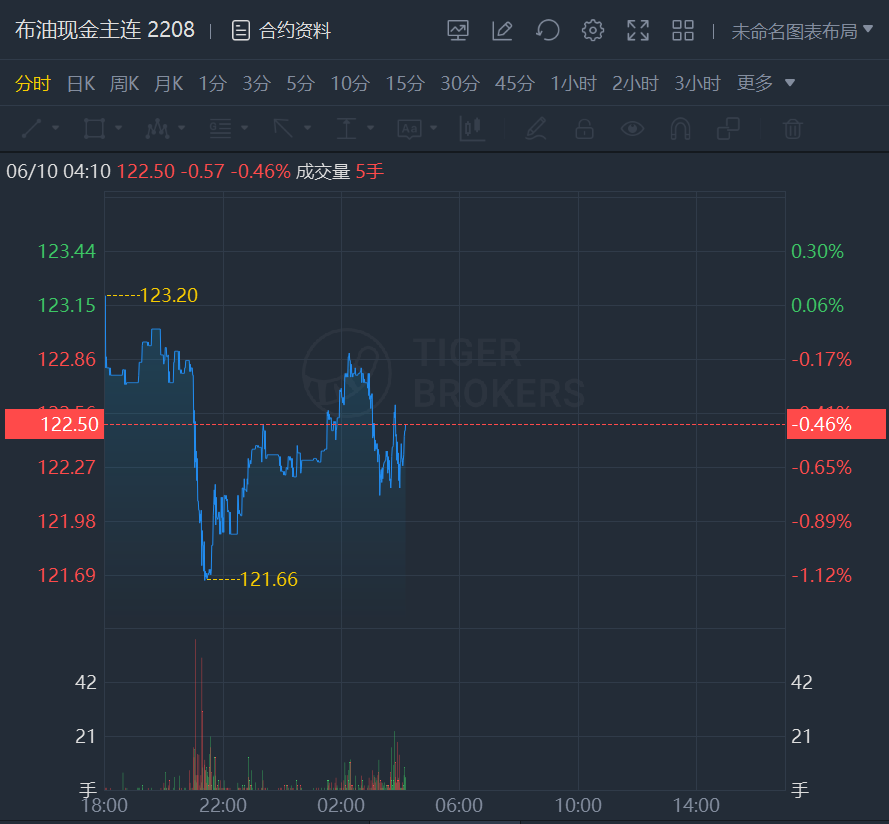889x824 pixels.
Task: Toggle the magnet snap mode
Action: click(x=680, y=128)
